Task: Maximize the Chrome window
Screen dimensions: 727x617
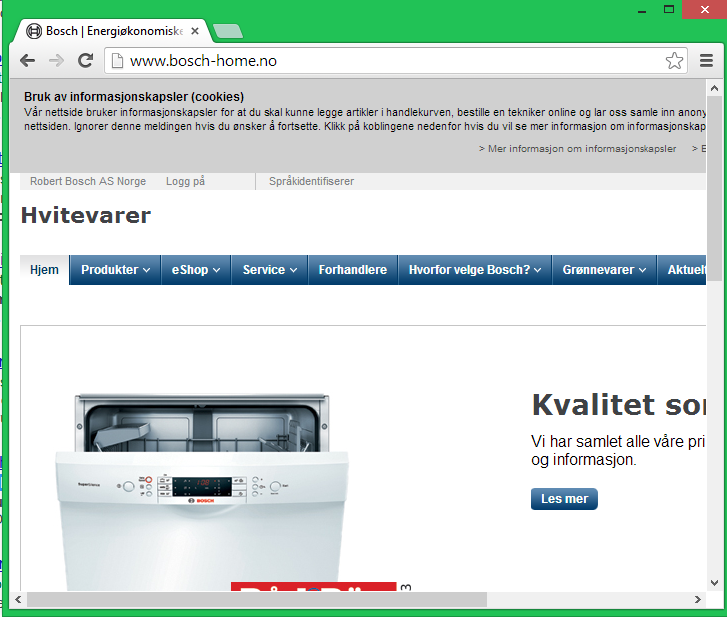Action: (669, 9)
